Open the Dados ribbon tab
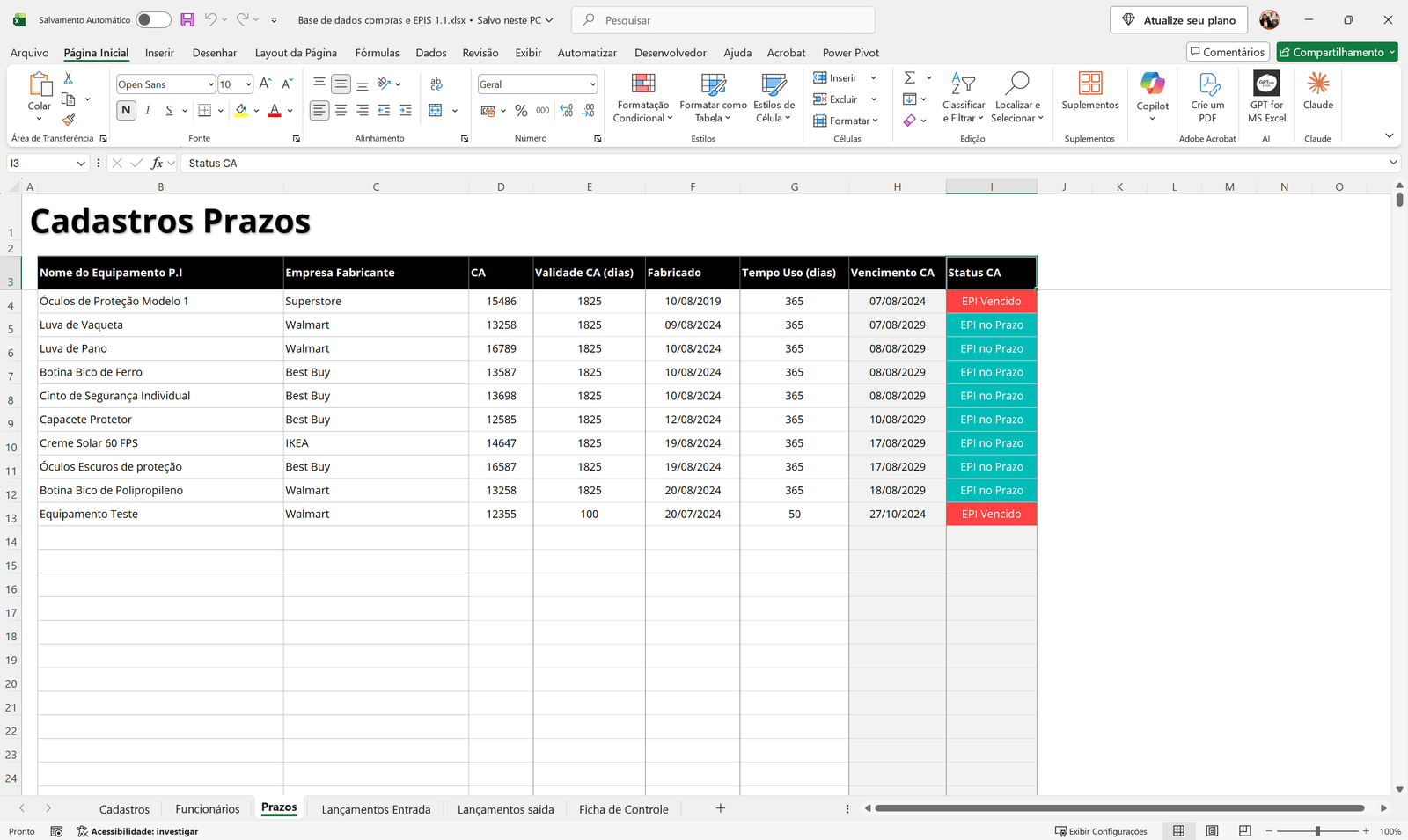 [x=431, y=53]
